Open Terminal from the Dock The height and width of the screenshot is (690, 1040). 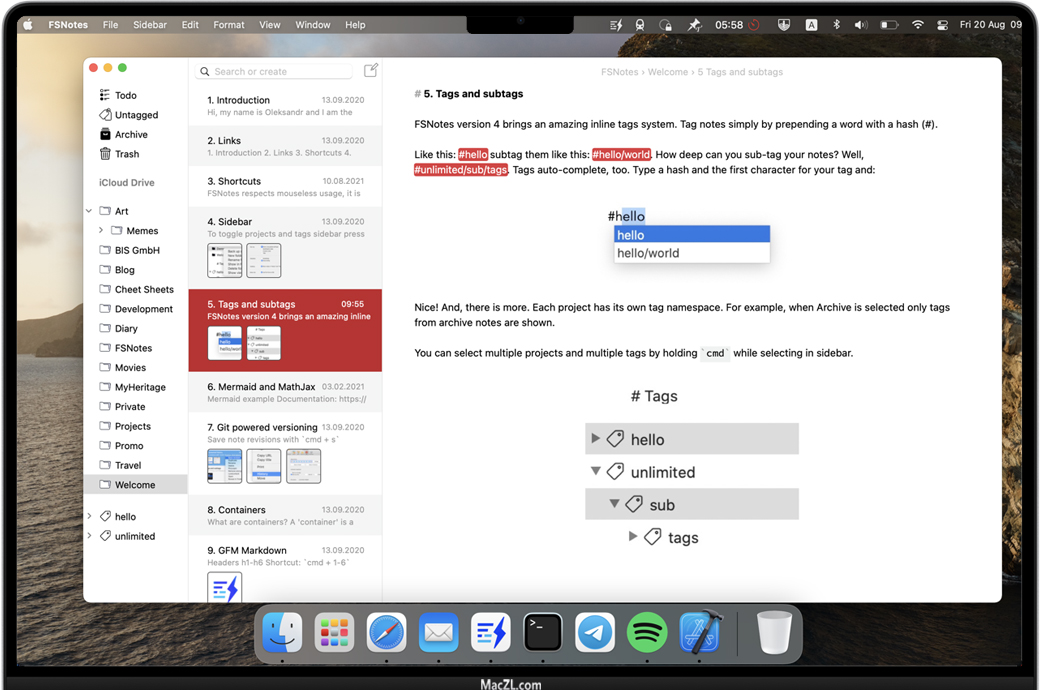[543, 632]
